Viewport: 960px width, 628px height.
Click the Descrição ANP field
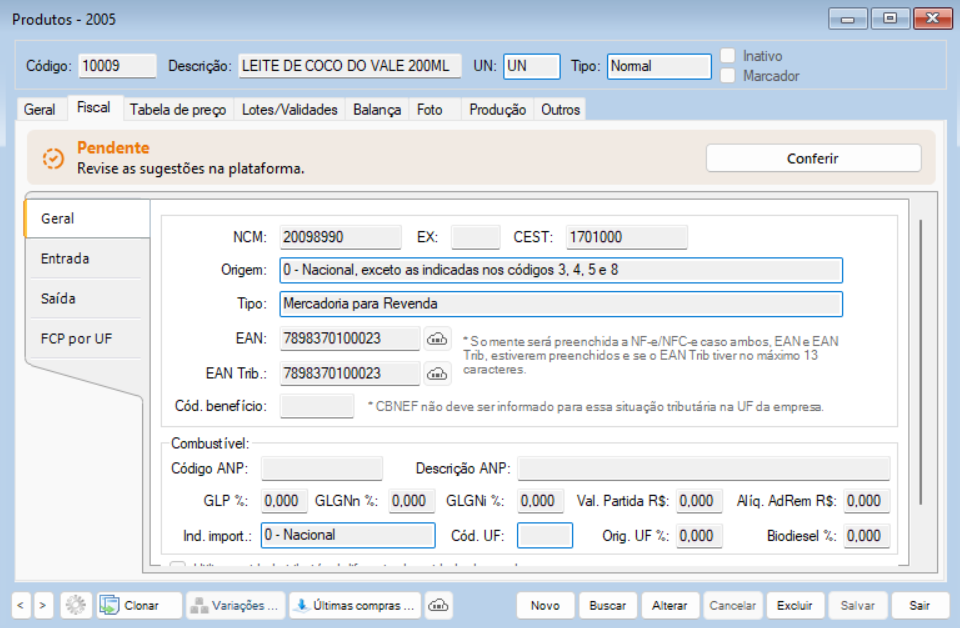703,468
